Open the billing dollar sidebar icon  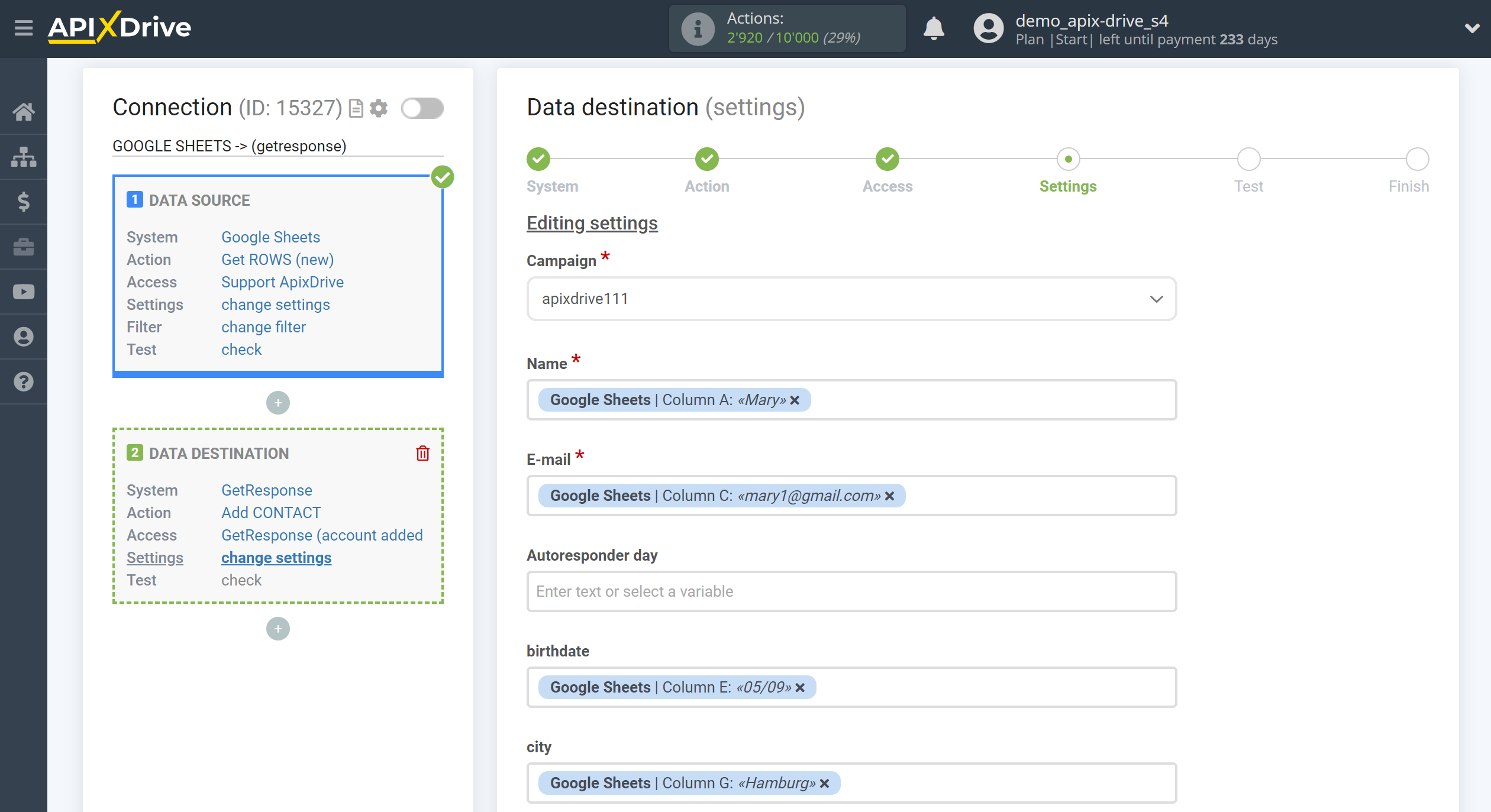click(x=24, y=202)
